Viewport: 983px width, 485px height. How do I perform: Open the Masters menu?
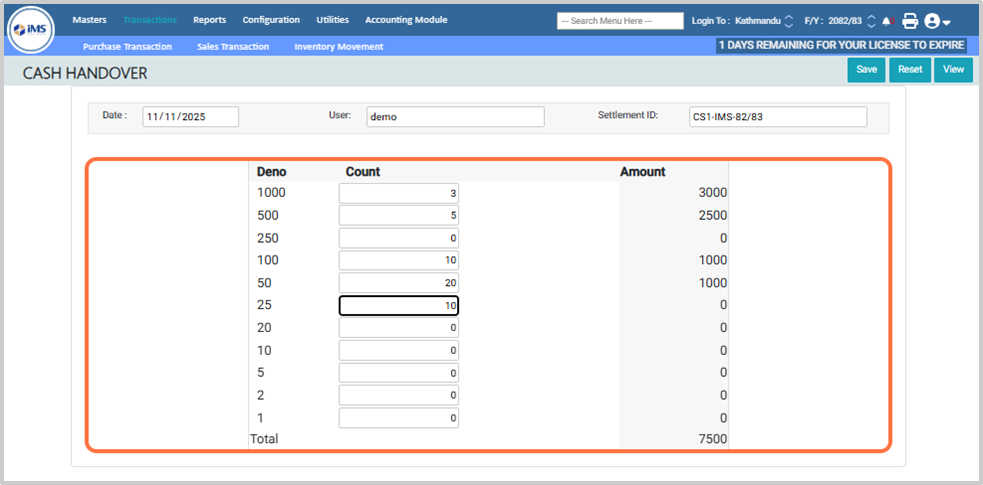click(89, 20)
